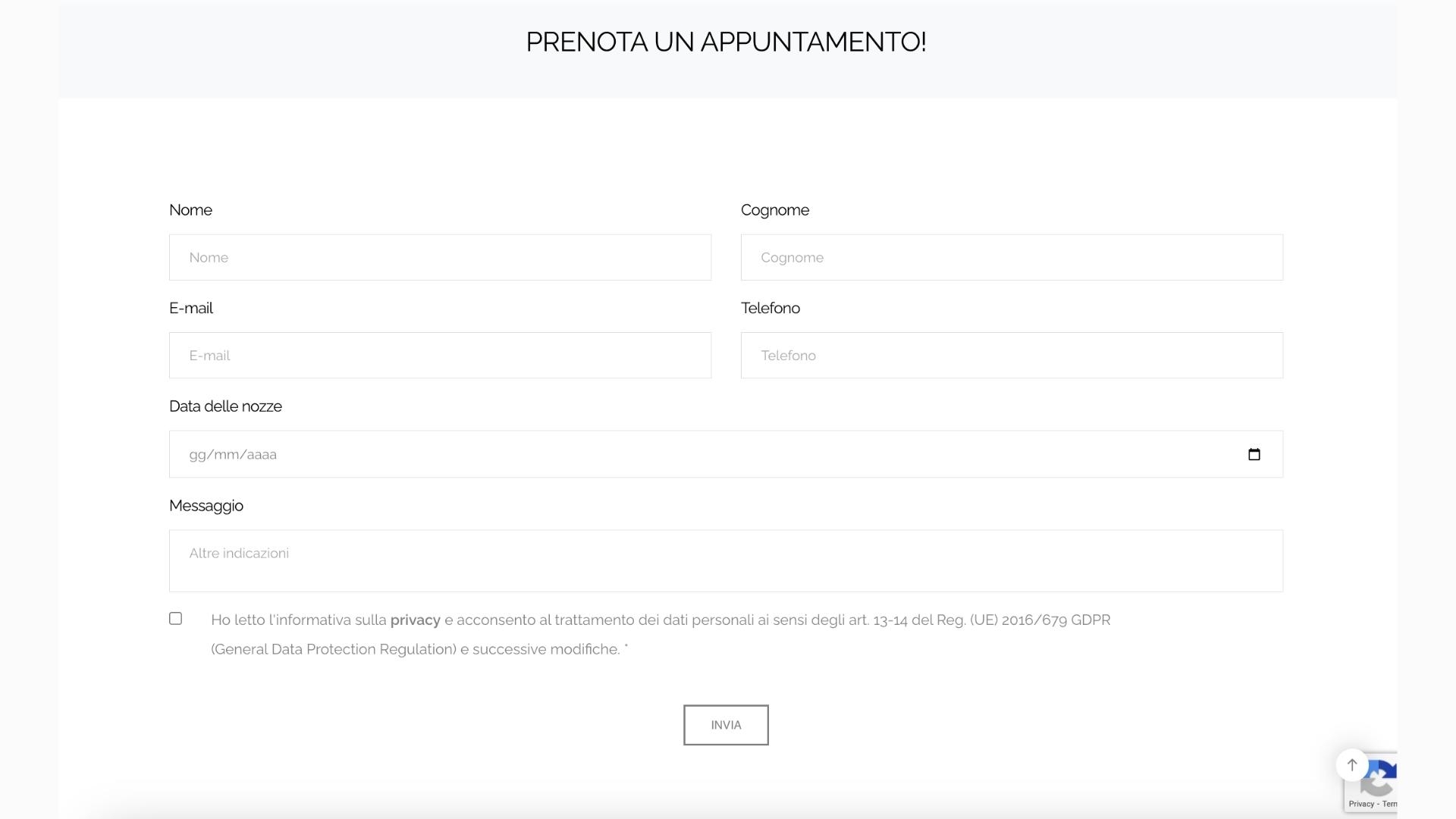This screenshot has width=1456, height=819.
Task: Click the Prenota un appuntamento heading
Action: 726,42
